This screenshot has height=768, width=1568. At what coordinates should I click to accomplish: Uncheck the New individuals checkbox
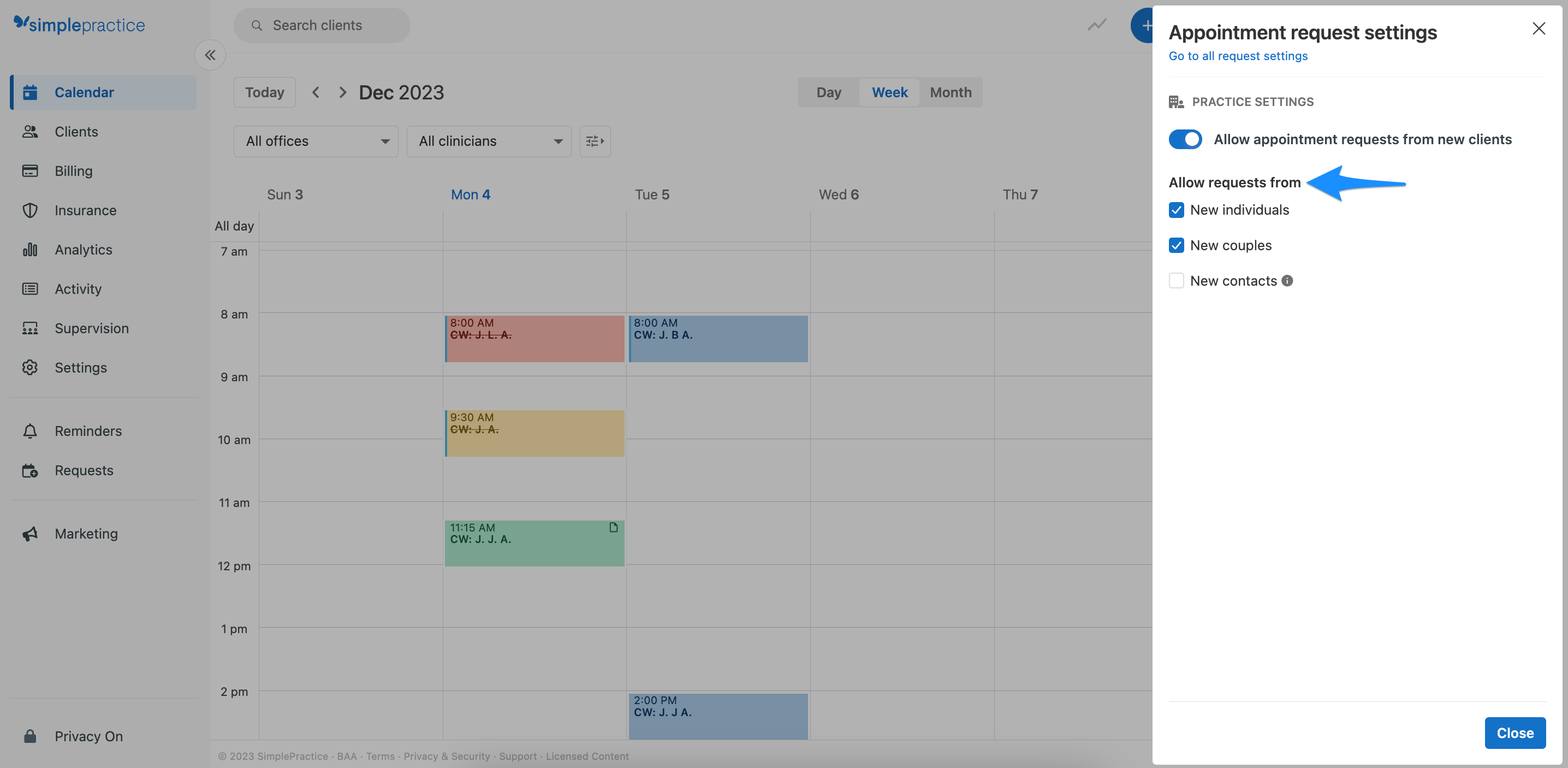1176,210
